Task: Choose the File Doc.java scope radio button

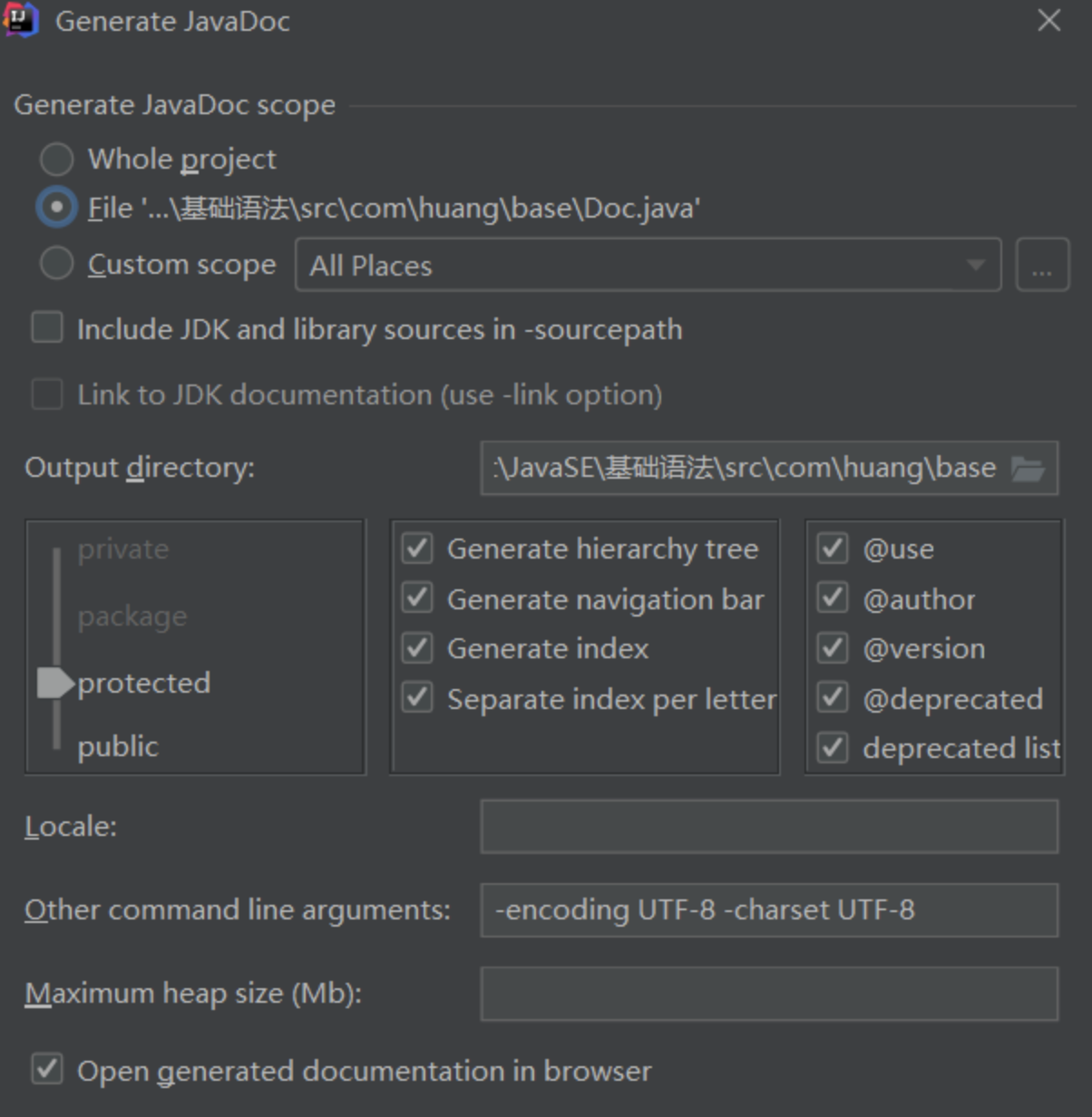Action: click(x=57, y=208)
